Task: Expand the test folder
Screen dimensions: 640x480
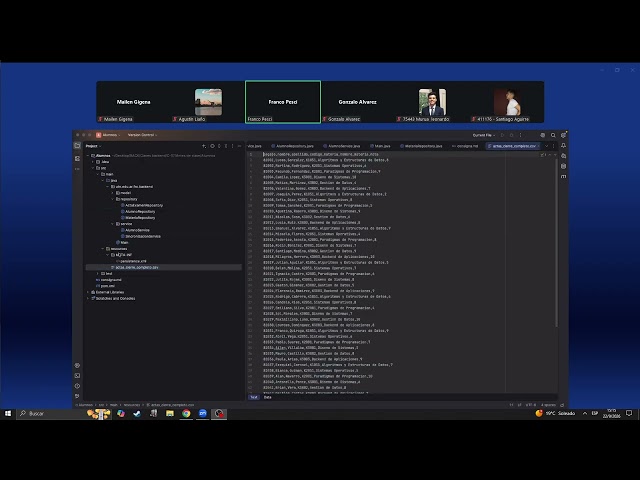Action: (x=98, y=273)
